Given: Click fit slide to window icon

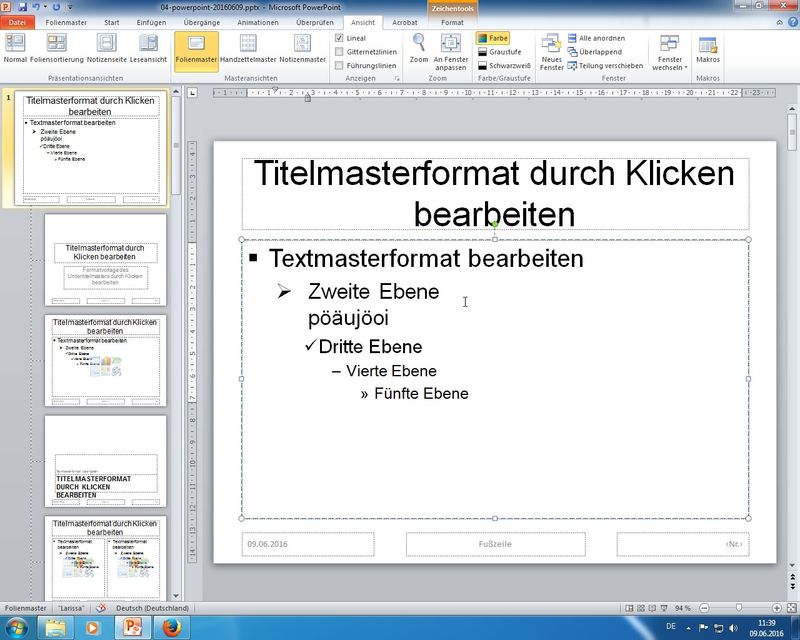Looking at the screenshot, I should pyautogui.click(x=791, y=608).
